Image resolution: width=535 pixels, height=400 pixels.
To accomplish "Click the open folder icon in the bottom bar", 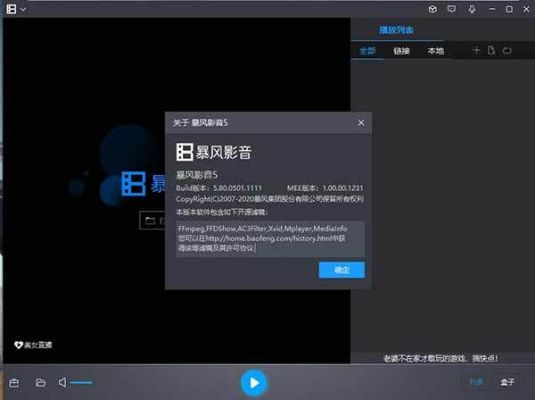I will point(41,383).
